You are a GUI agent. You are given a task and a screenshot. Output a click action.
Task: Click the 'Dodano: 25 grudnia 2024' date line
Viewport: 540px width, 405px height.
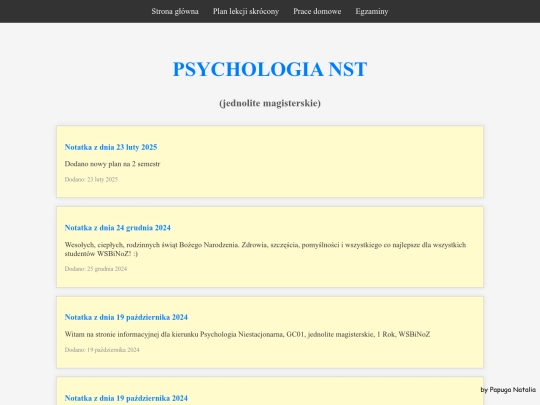tap(96, 269)
